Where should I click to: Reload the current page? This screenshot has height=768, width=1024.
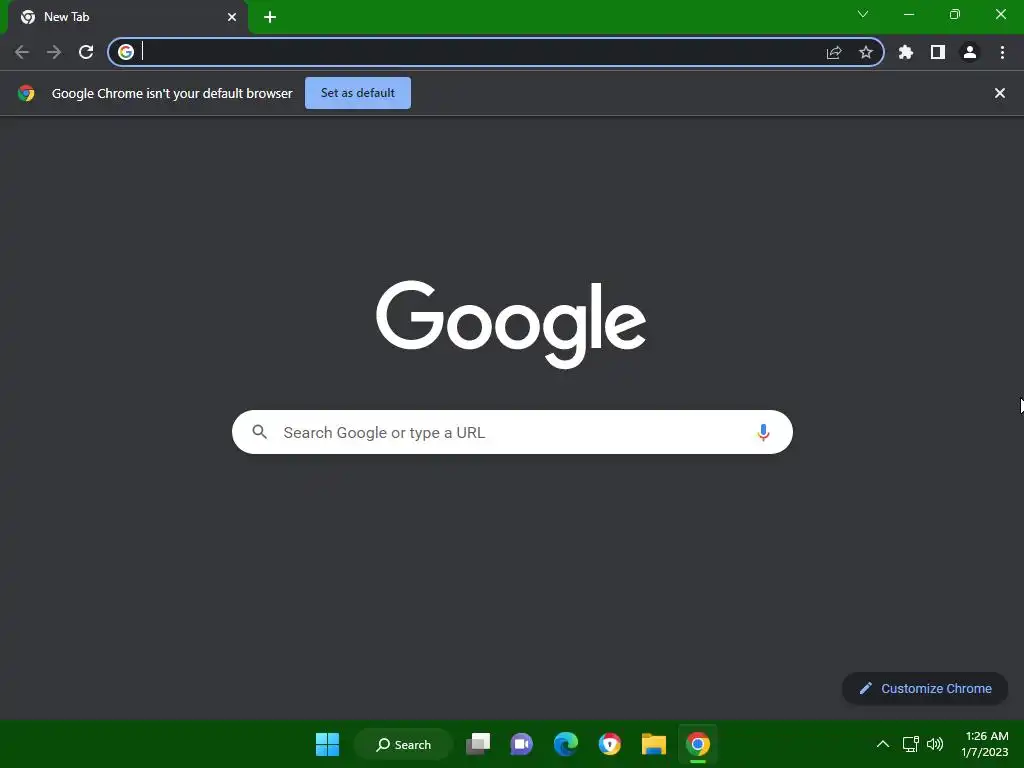(86, 52)
